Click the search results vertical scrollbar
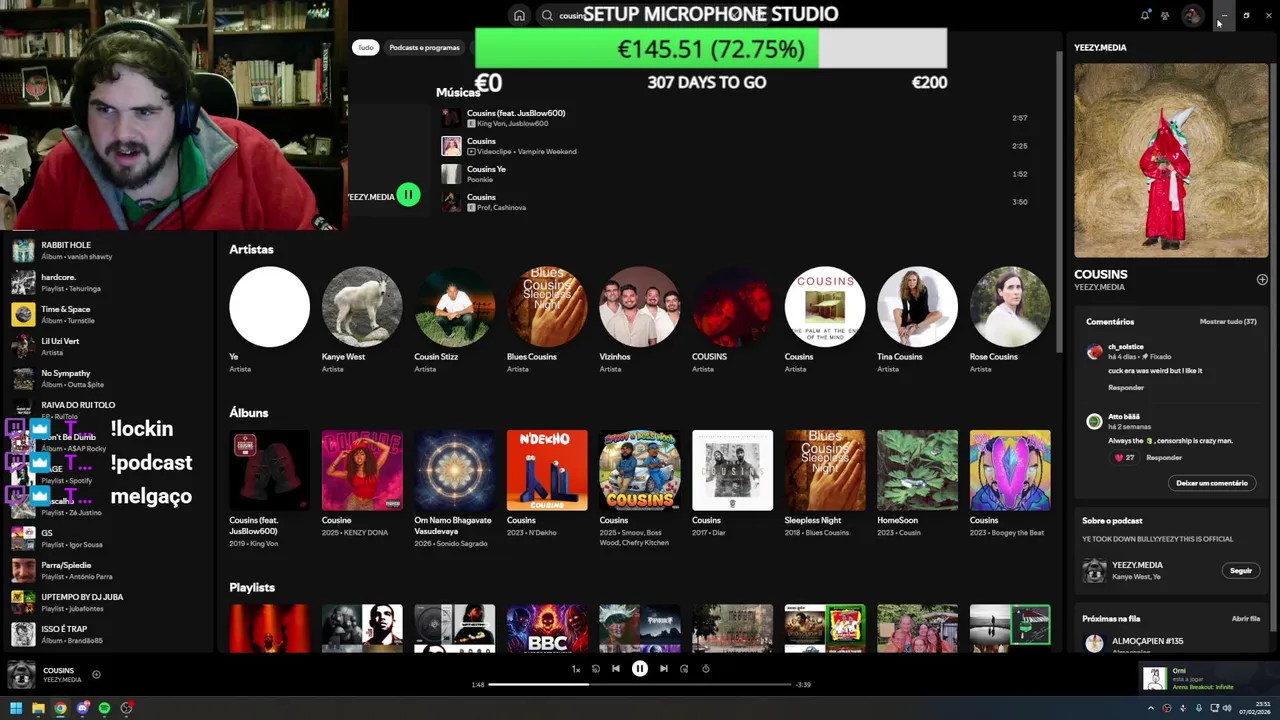The image size is (1280, 720). 1058,200
